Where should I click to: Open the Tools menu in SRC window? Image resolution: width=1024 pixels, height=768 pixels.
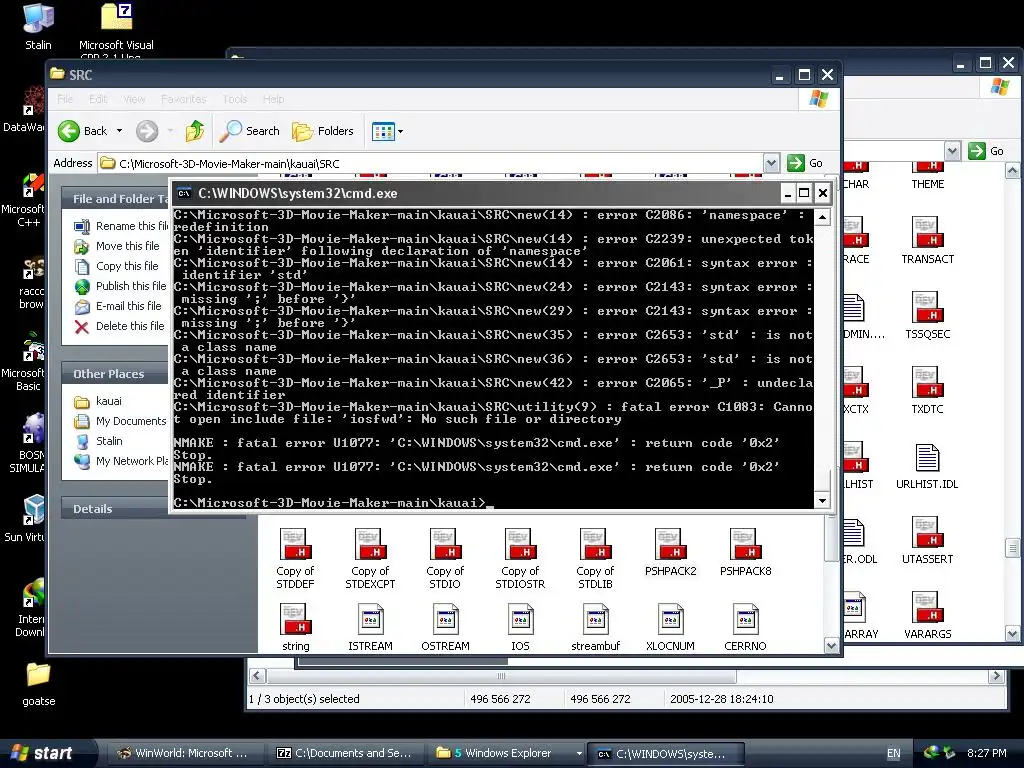234,99
